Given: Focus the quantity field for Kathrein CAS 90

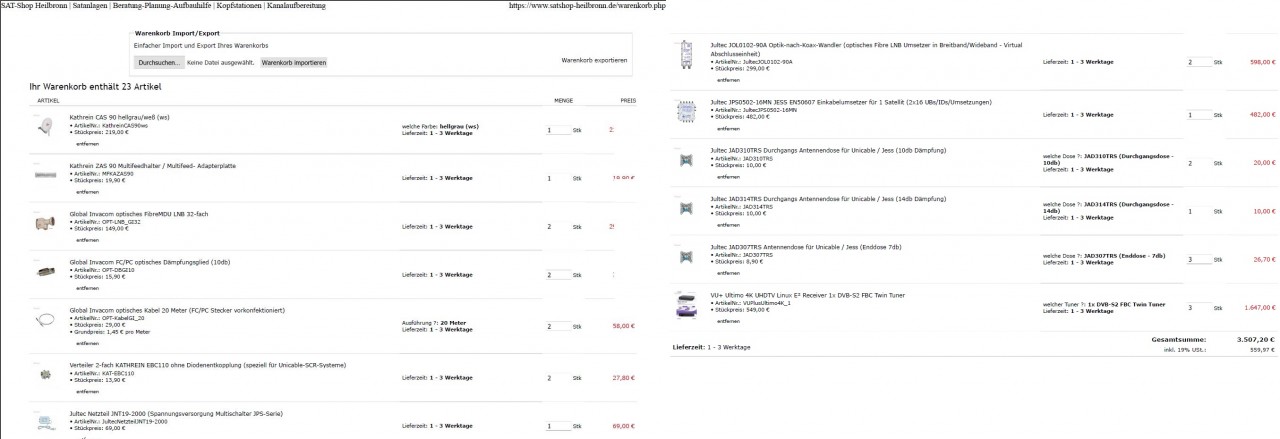Looking at the screenshot, I should click(558, 130).
